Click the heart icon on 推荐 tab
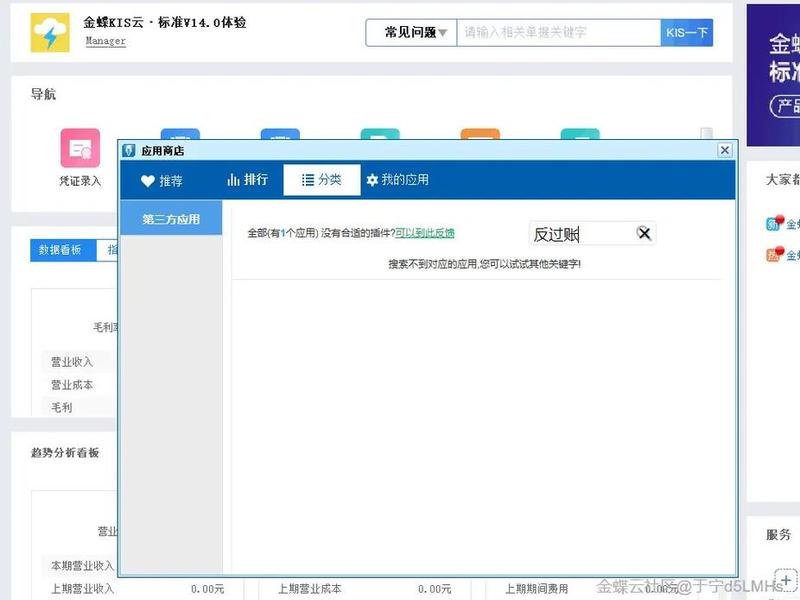The height and width of the screenshot is (600, 800). point(147,181)
